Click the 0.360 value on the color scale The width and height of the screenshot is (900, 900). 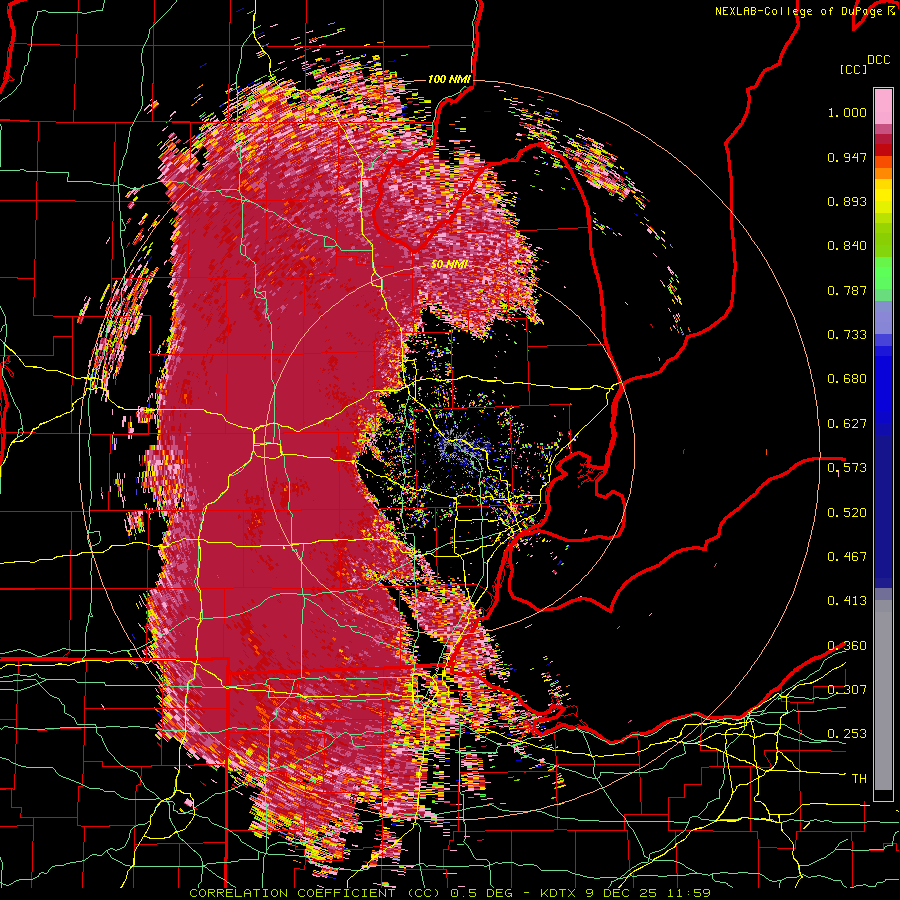pyautogui.click(x=847, y=646)
